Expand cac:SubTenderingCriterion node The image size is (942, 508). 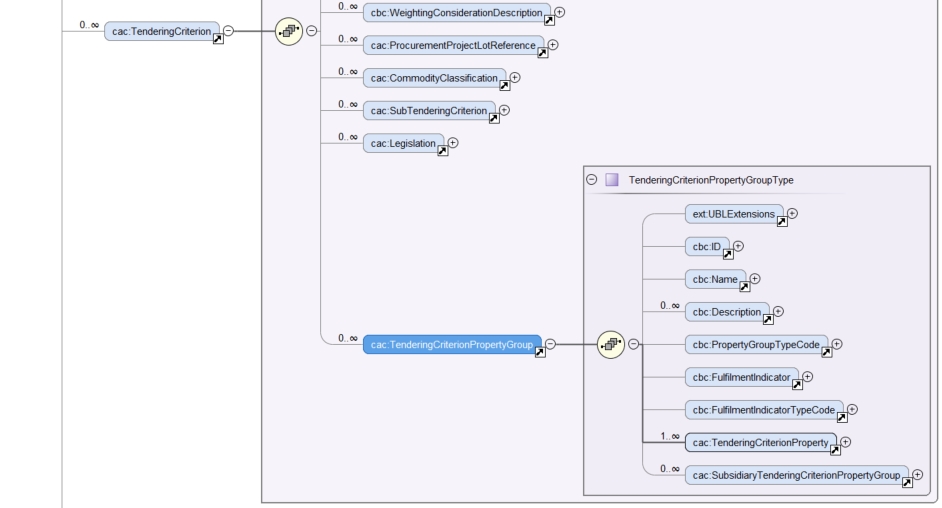pos(504,110)
